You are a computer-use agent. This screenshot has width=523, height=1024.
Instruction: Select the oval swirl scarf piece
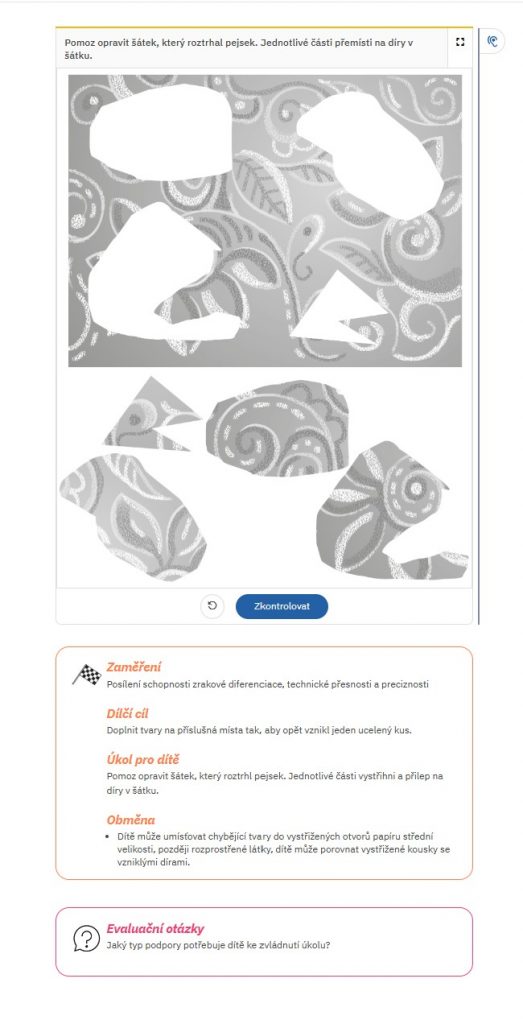pyautogui.click(x=277, y=429)
